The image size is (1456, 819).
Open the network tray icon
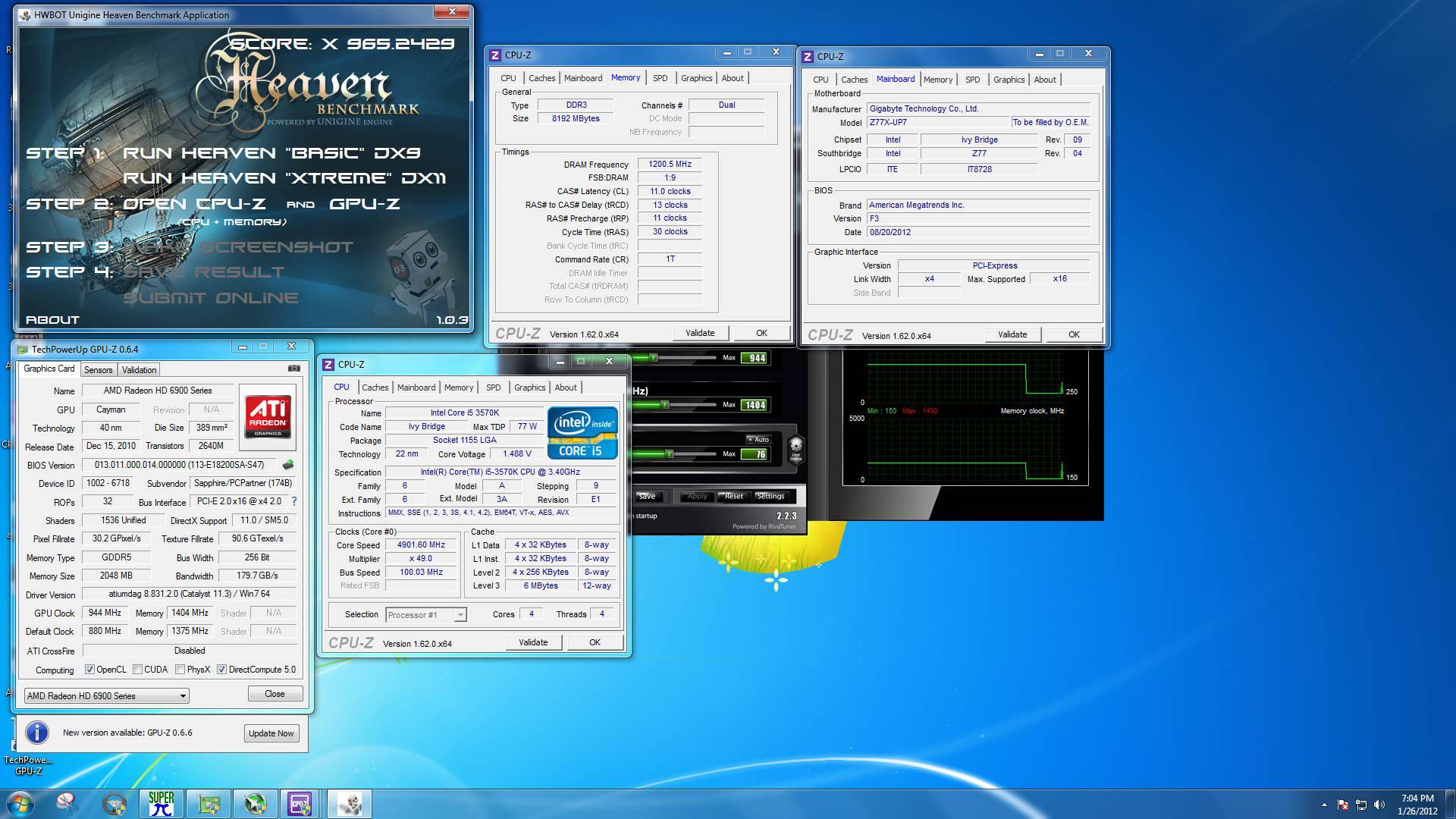coord(1361,805)
